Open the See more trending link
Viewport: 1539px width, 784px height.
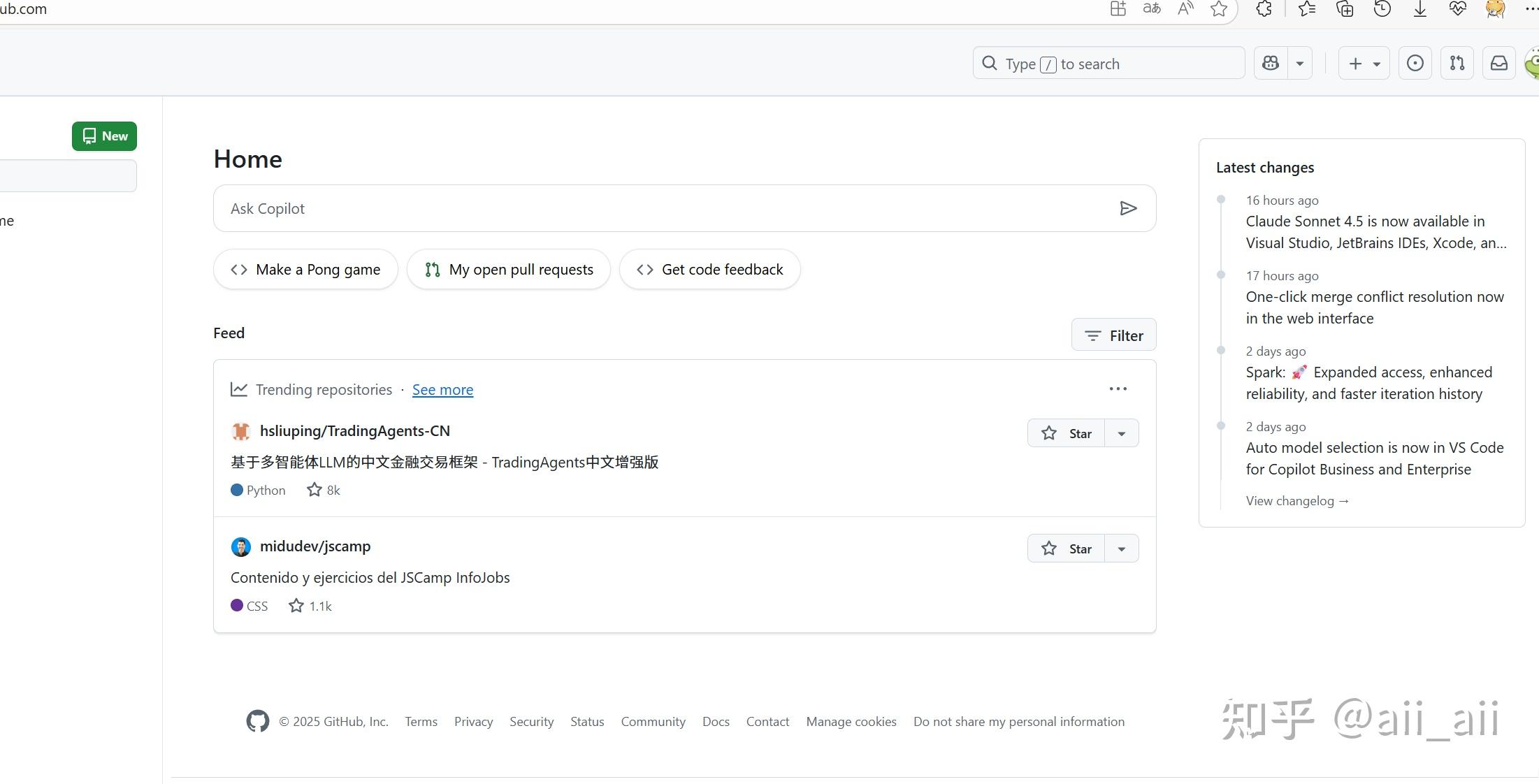click(x=442, y=390)
